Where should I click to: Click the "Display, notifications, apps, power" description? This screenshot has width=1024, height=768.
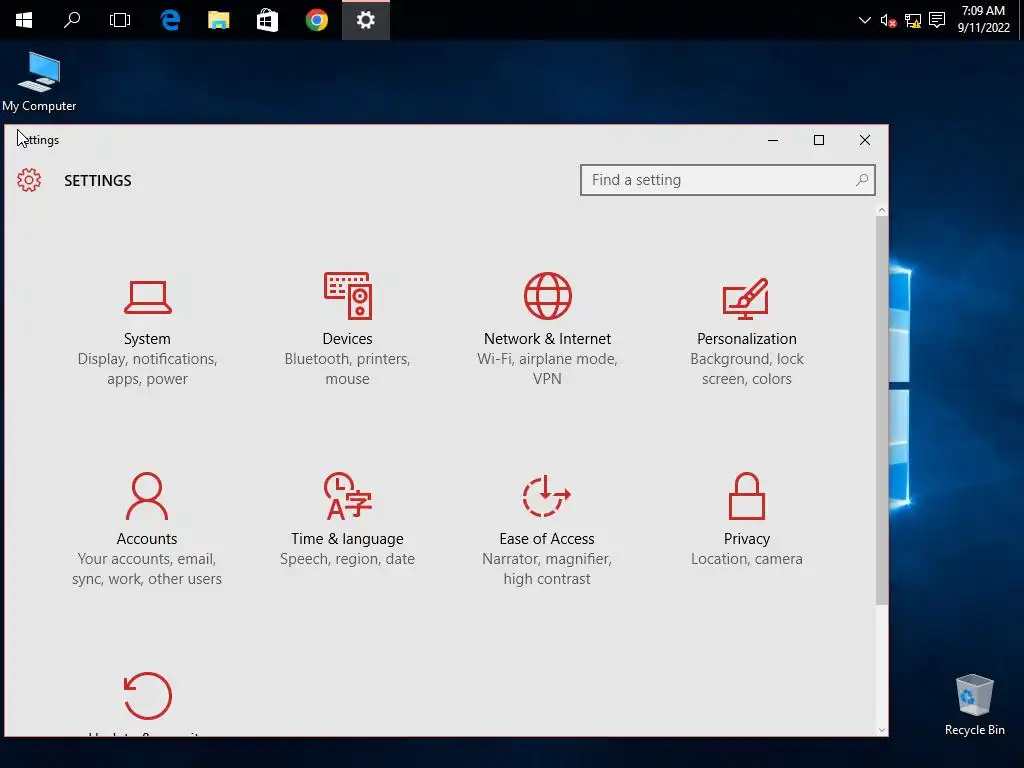click(147, 369)
